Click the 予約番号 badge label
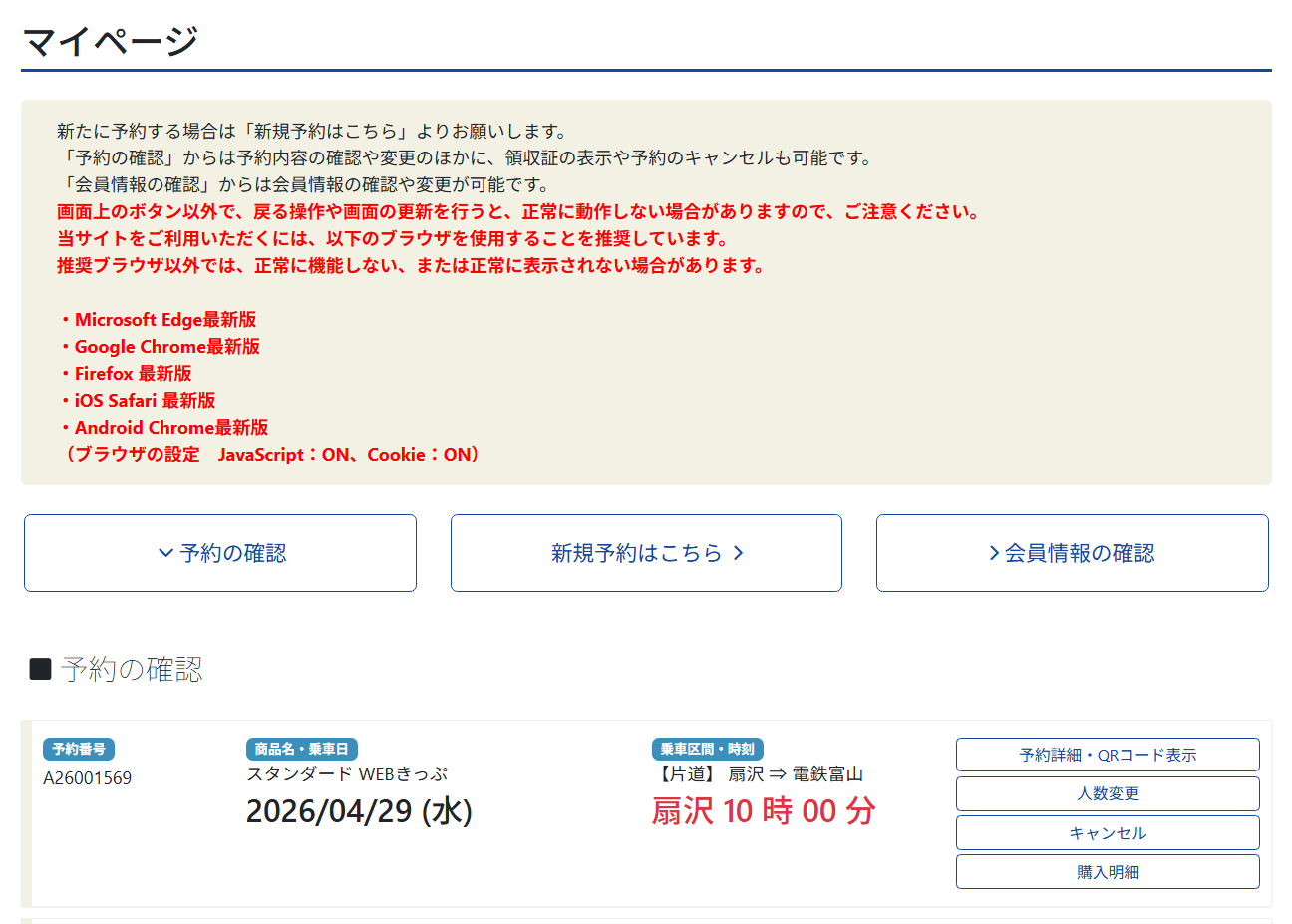Image resolution: width=1292 pixels, height=924 pixels. [79, 749]
